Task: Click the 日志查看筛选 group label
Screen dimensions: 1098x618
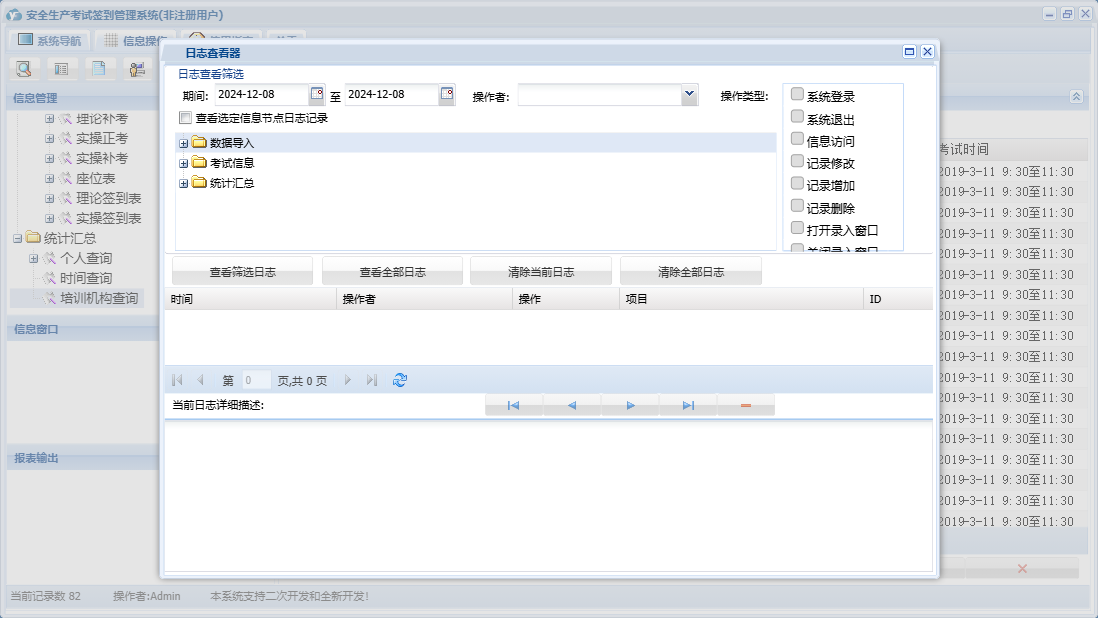Action: click(x=211, y=74)
